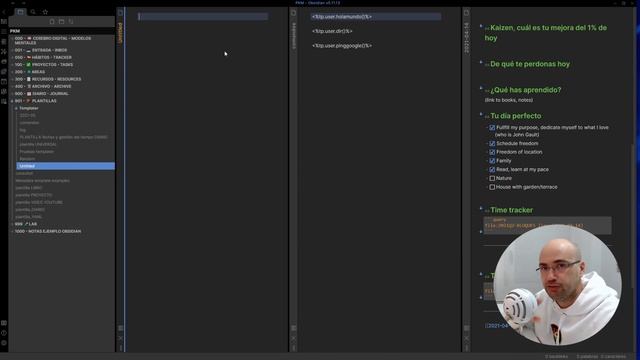Click the '<%tp.user.pinggoogle()%>' line
This screenshot has height=360, width=640.
pyautogui.click(x=342, y=46)
